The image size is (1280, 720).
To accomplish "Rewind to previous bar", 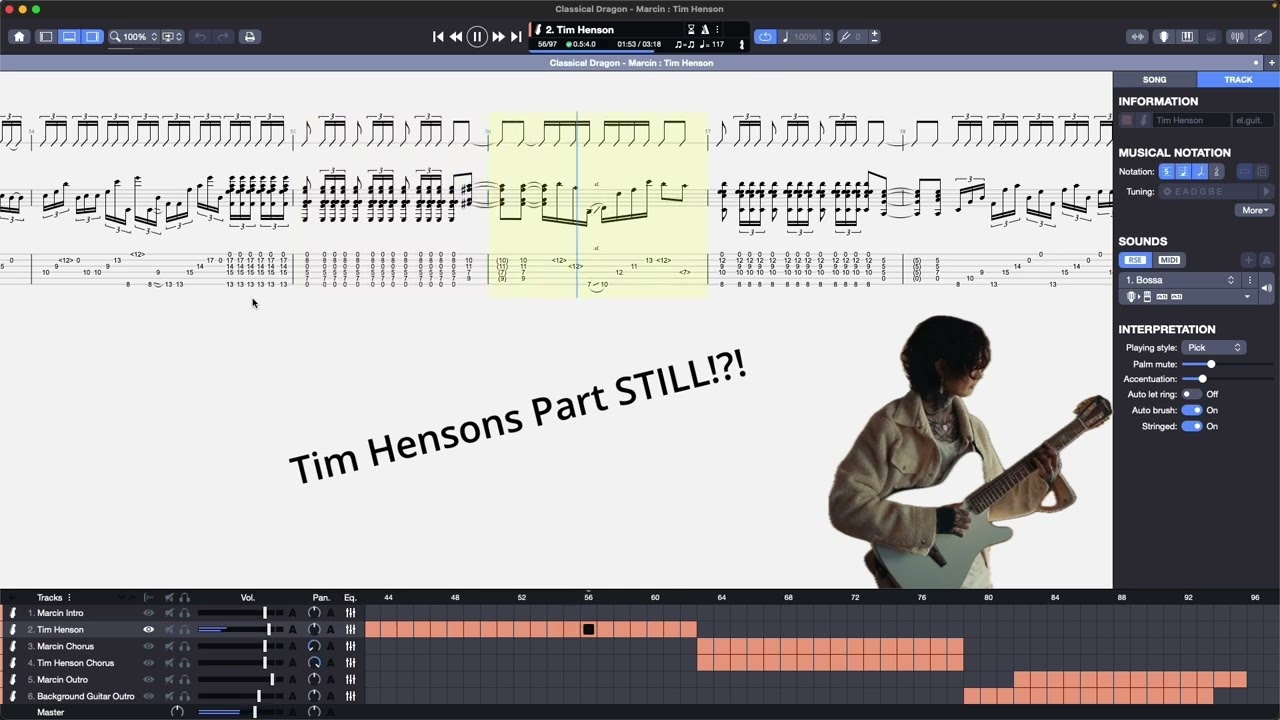I will [456, 37].
